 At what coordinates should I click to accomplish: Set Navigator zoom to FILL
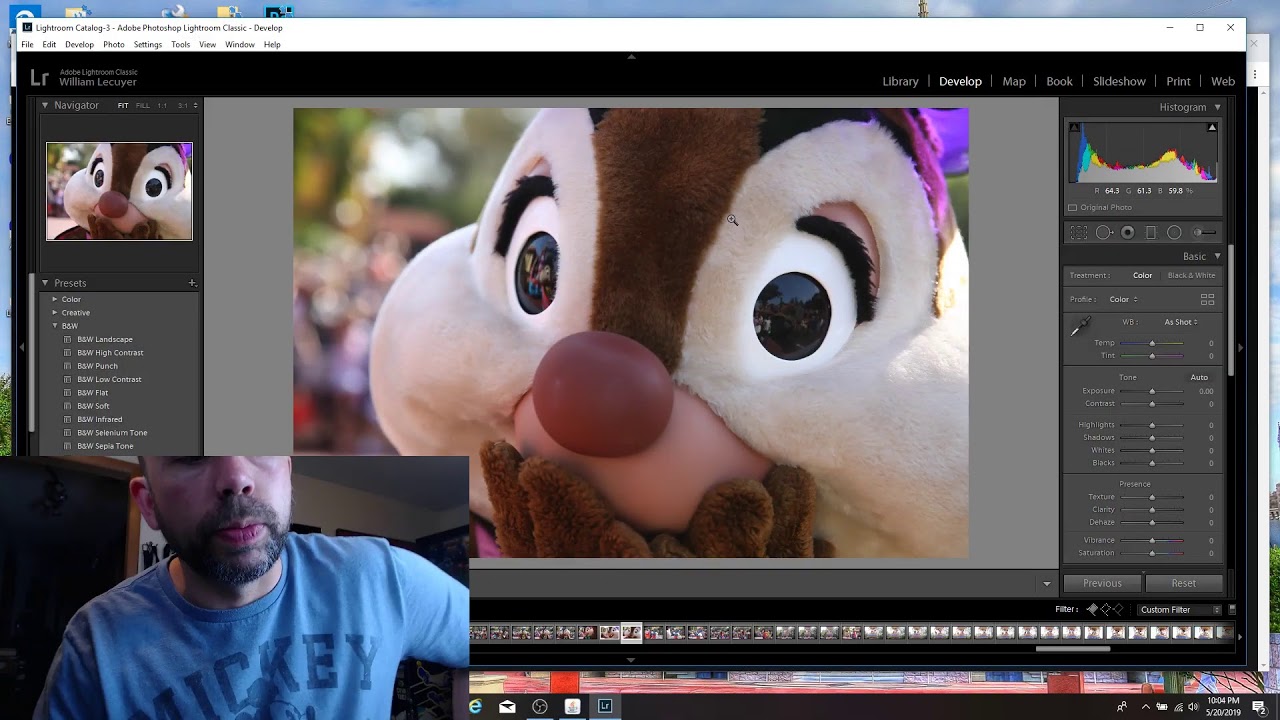click(143, 105)
